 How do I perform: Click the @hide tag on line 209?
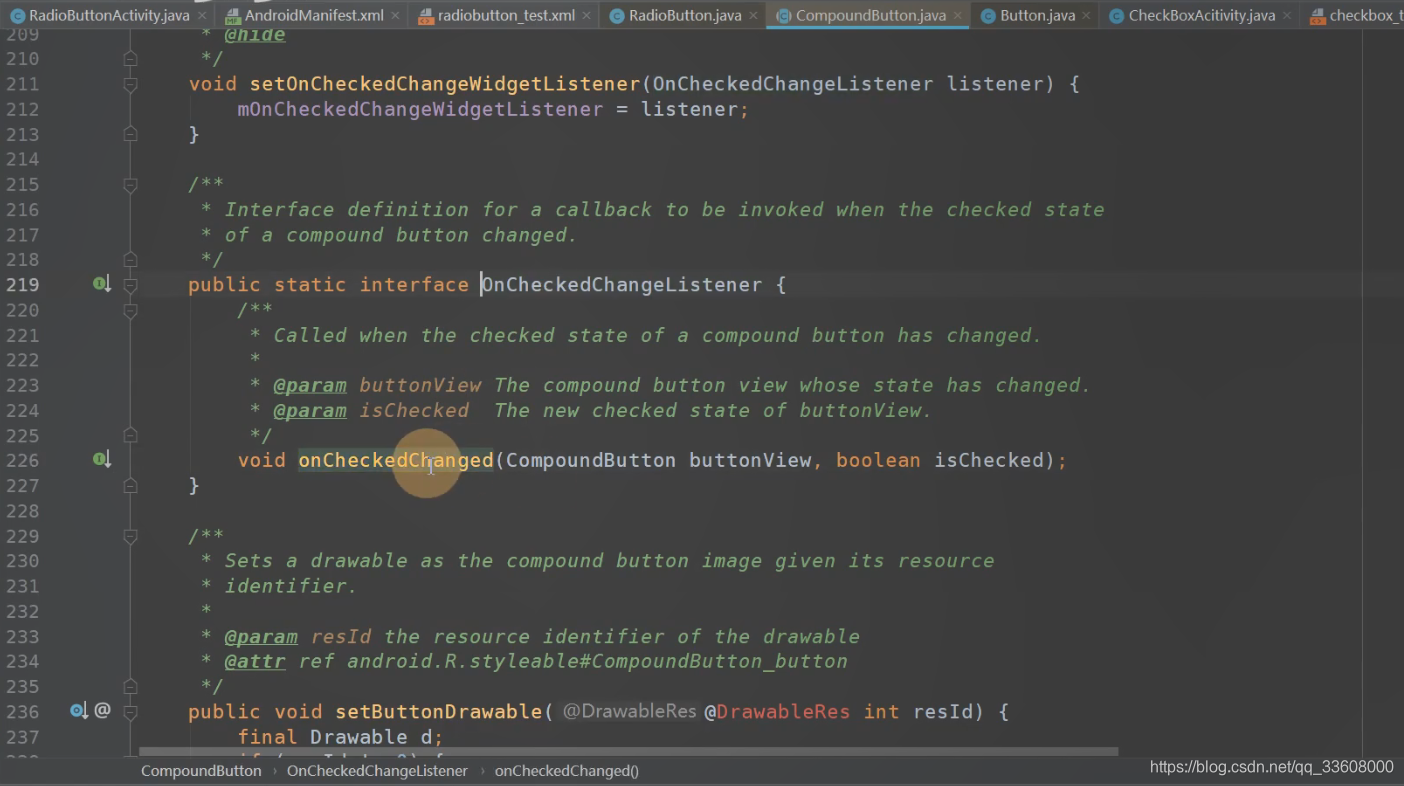click(254, 34)
